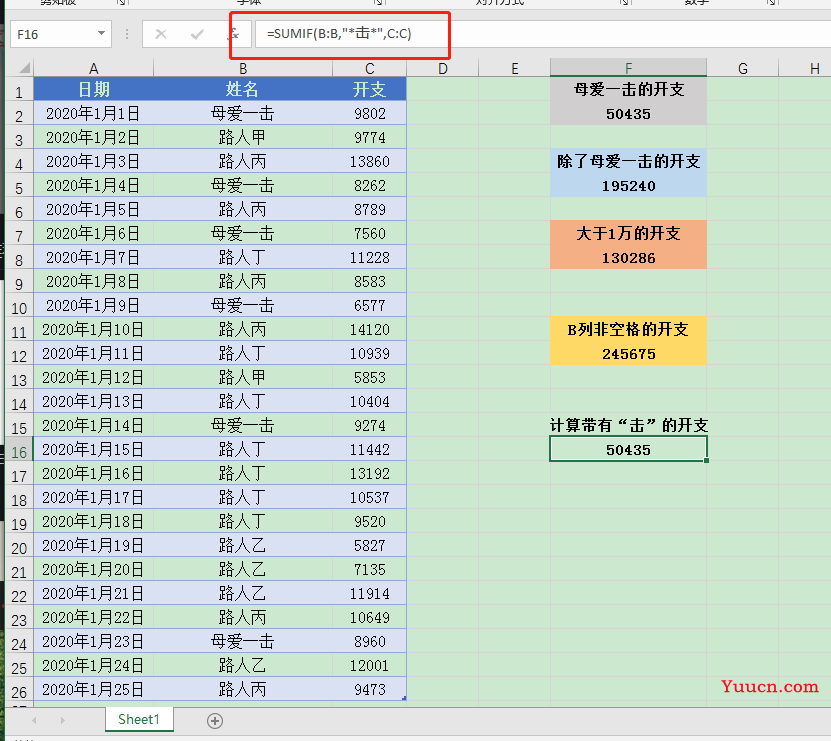Click the Select All corner triangle
831x741 pixels.
(x=24, y=68)
